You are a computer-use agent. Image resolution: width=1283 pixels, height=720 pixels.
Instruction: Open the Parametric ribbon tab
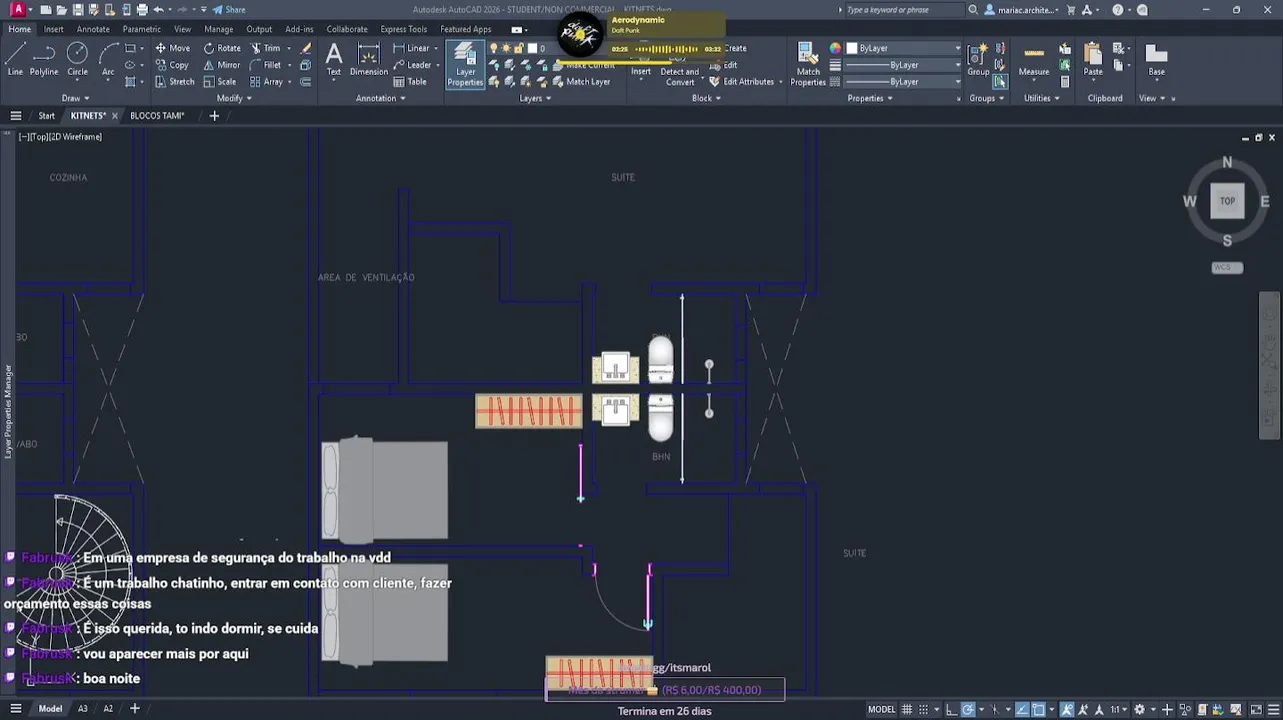[x=142, y=29]
